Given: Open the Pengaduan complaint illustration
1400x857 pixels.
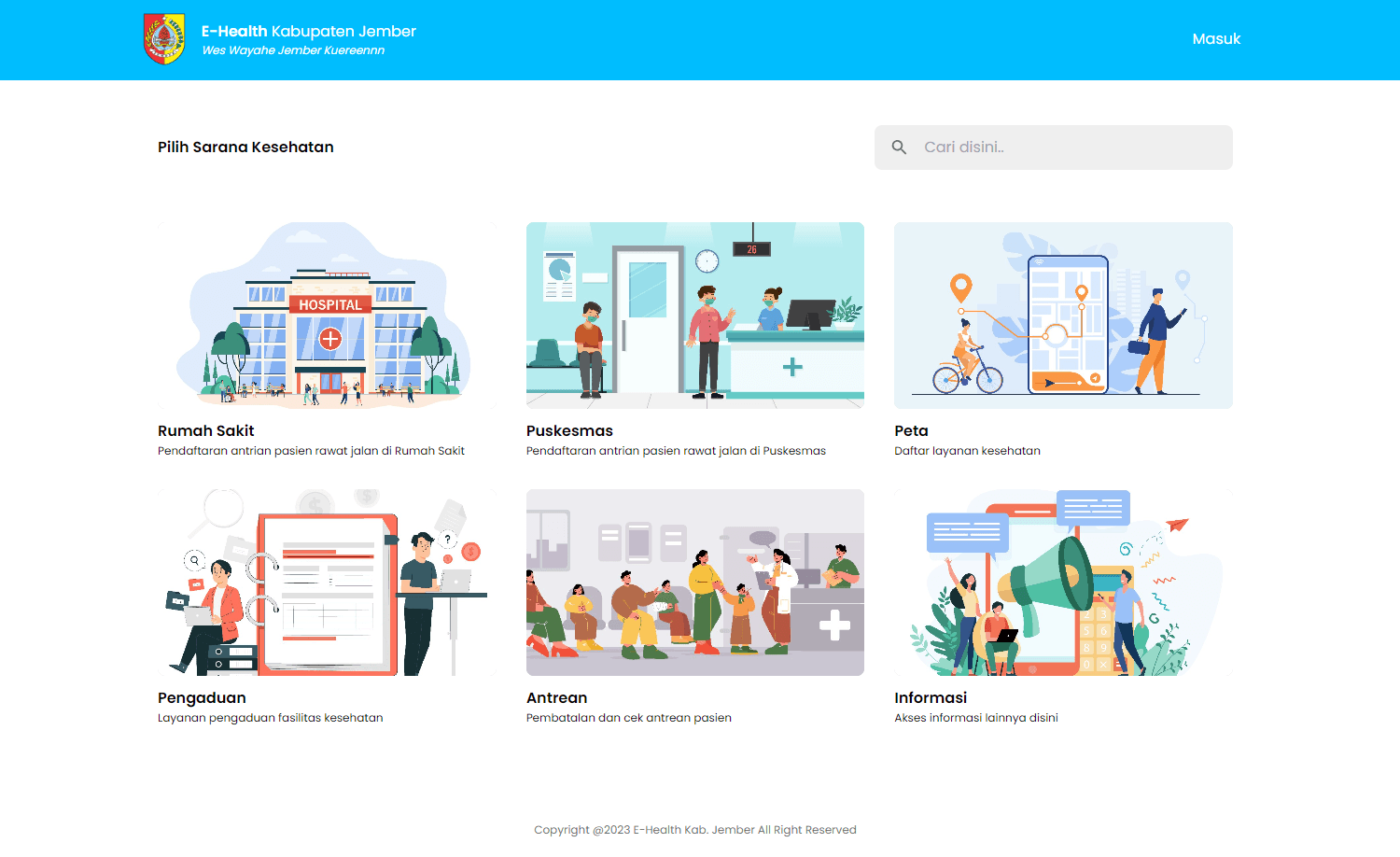Looking at the screenshot, I should coord(327,583).
